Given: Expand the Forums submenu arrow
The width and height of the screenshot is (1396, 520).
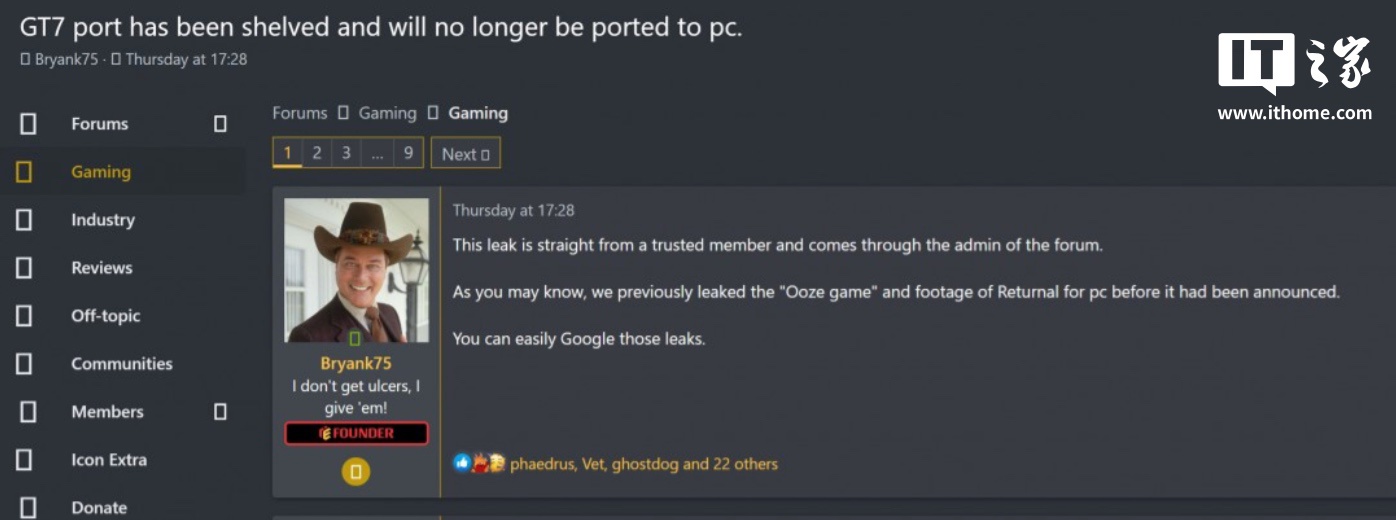Looking at the screenshot, I should pos(220,124).
